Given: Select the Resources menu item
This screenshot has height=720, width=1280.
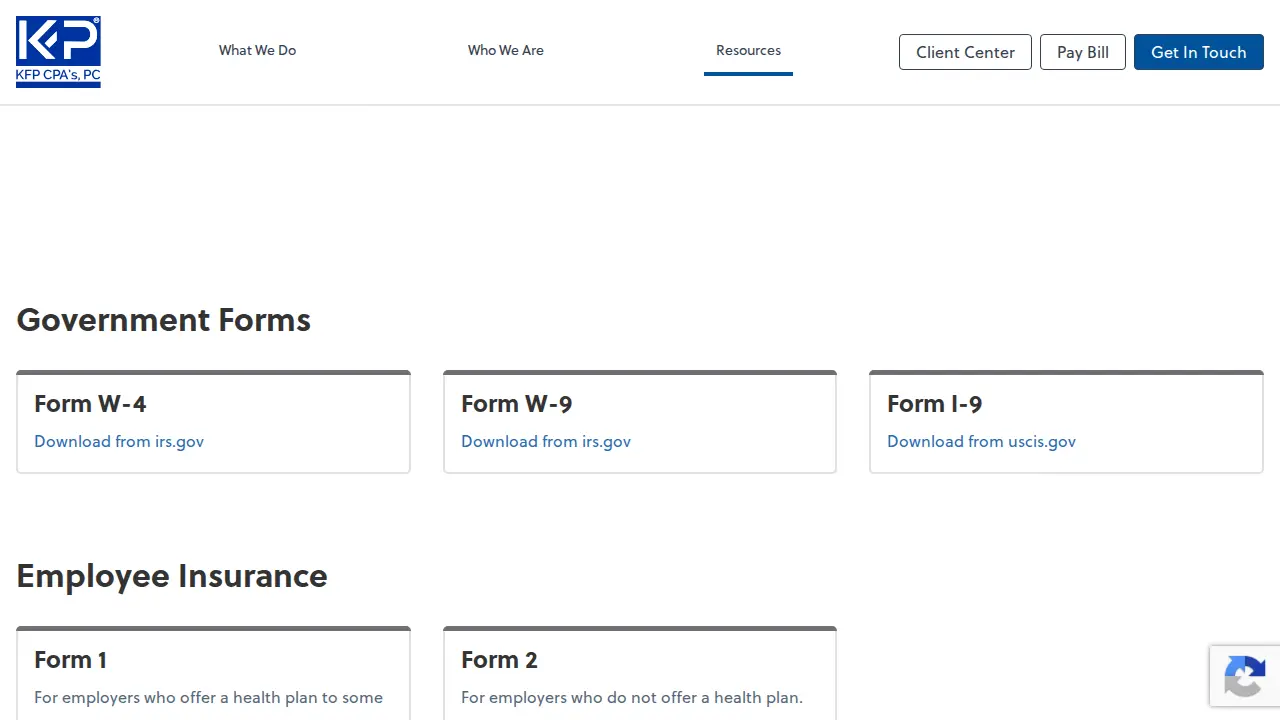Looking at the screenshot, I should click(x=748, y=50).
